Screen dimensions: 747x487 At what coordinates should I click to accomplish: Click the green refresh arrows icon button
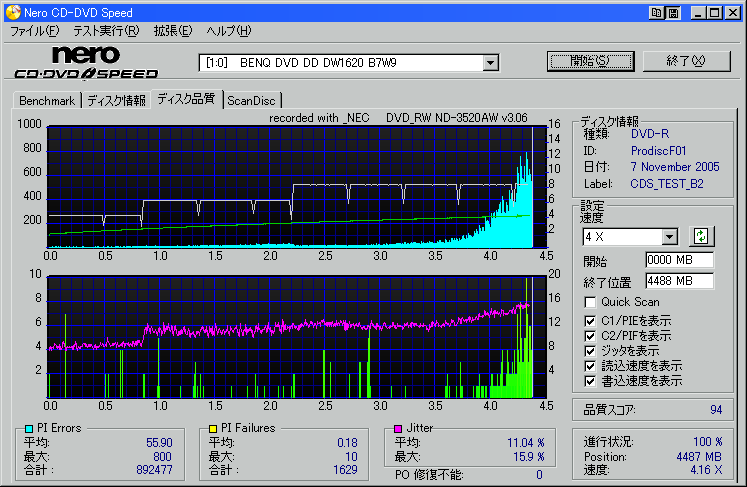coord(701,237)
